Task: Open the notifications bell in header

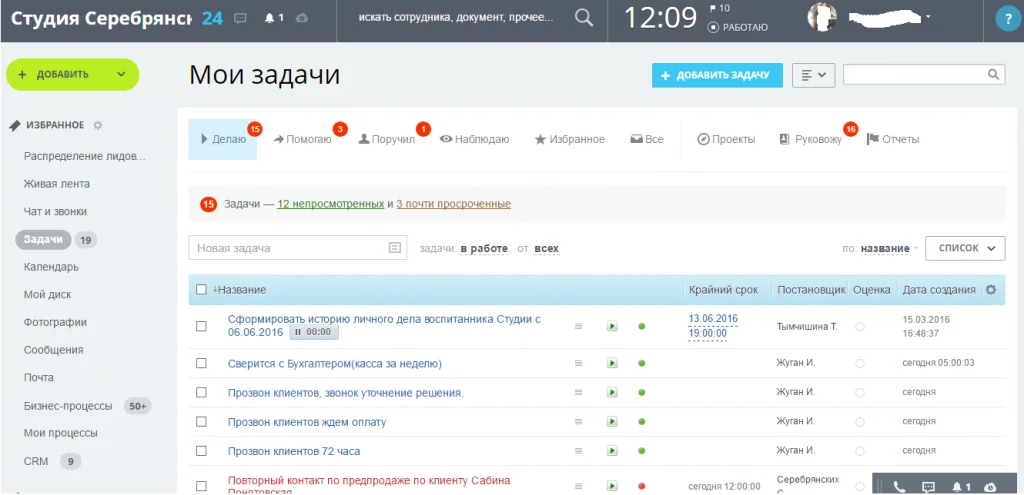Action: [x=269, y=18]
